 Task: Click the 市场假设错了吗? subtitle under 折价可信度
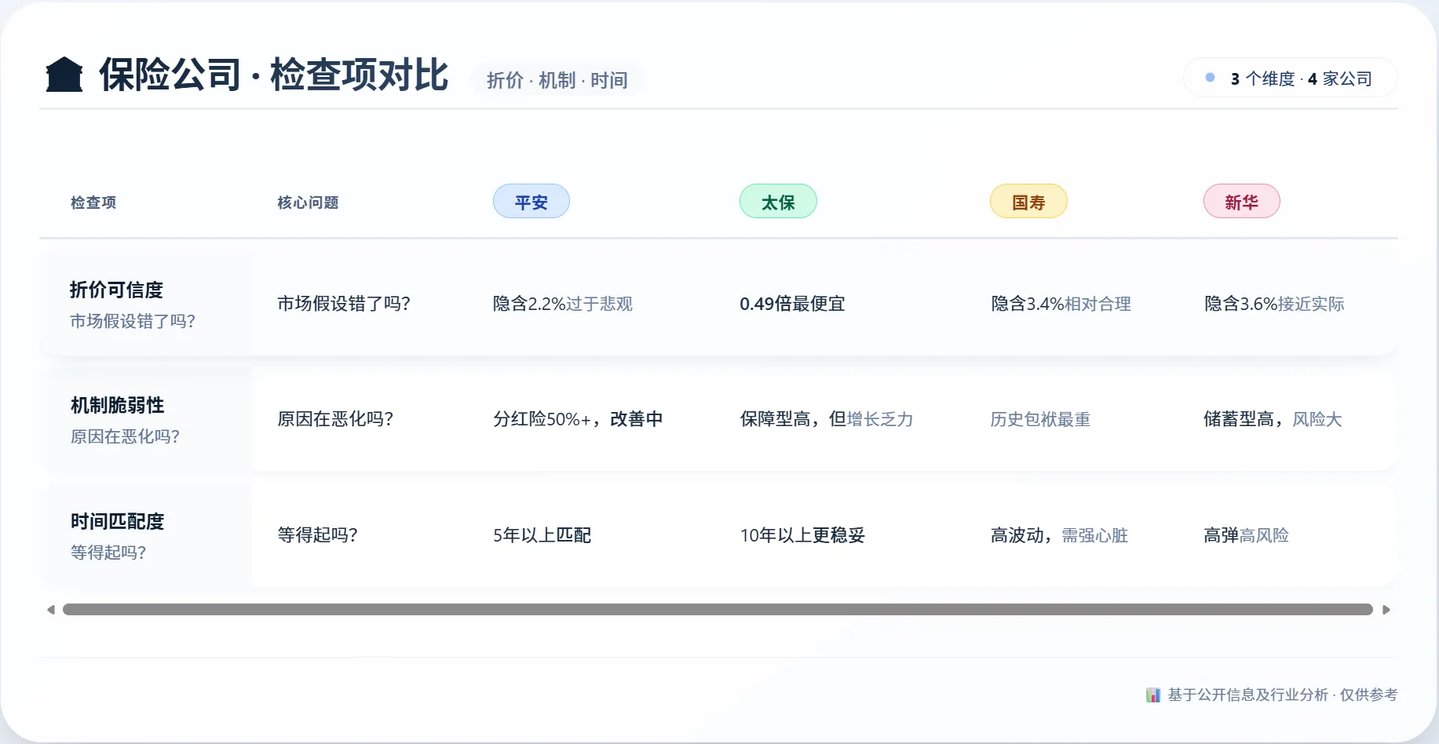pyautogui.click(x=132, y=321)
